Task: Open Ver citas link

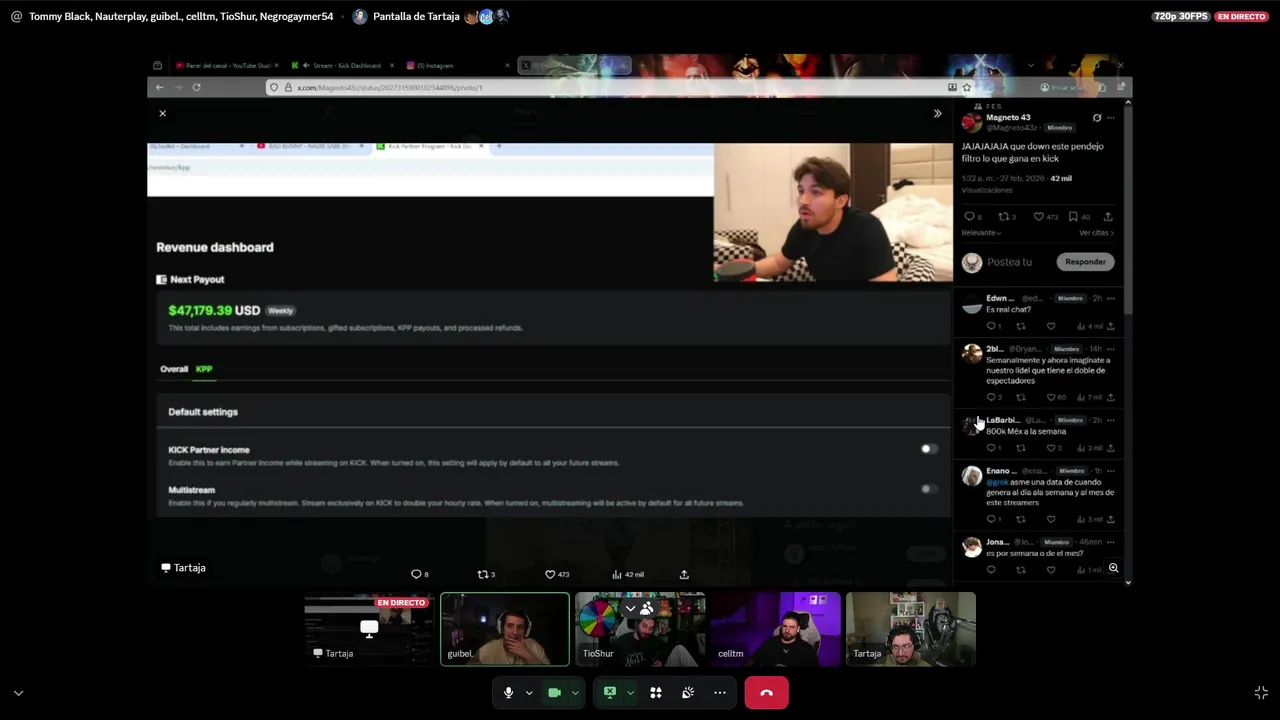Action: [x=1096, y=233]
